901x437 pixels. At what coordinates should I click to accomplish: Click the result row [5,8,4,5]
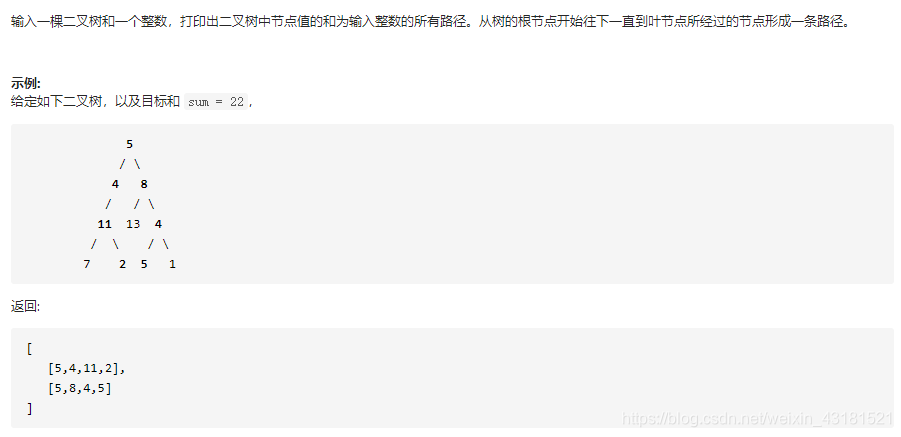[80, 389]
